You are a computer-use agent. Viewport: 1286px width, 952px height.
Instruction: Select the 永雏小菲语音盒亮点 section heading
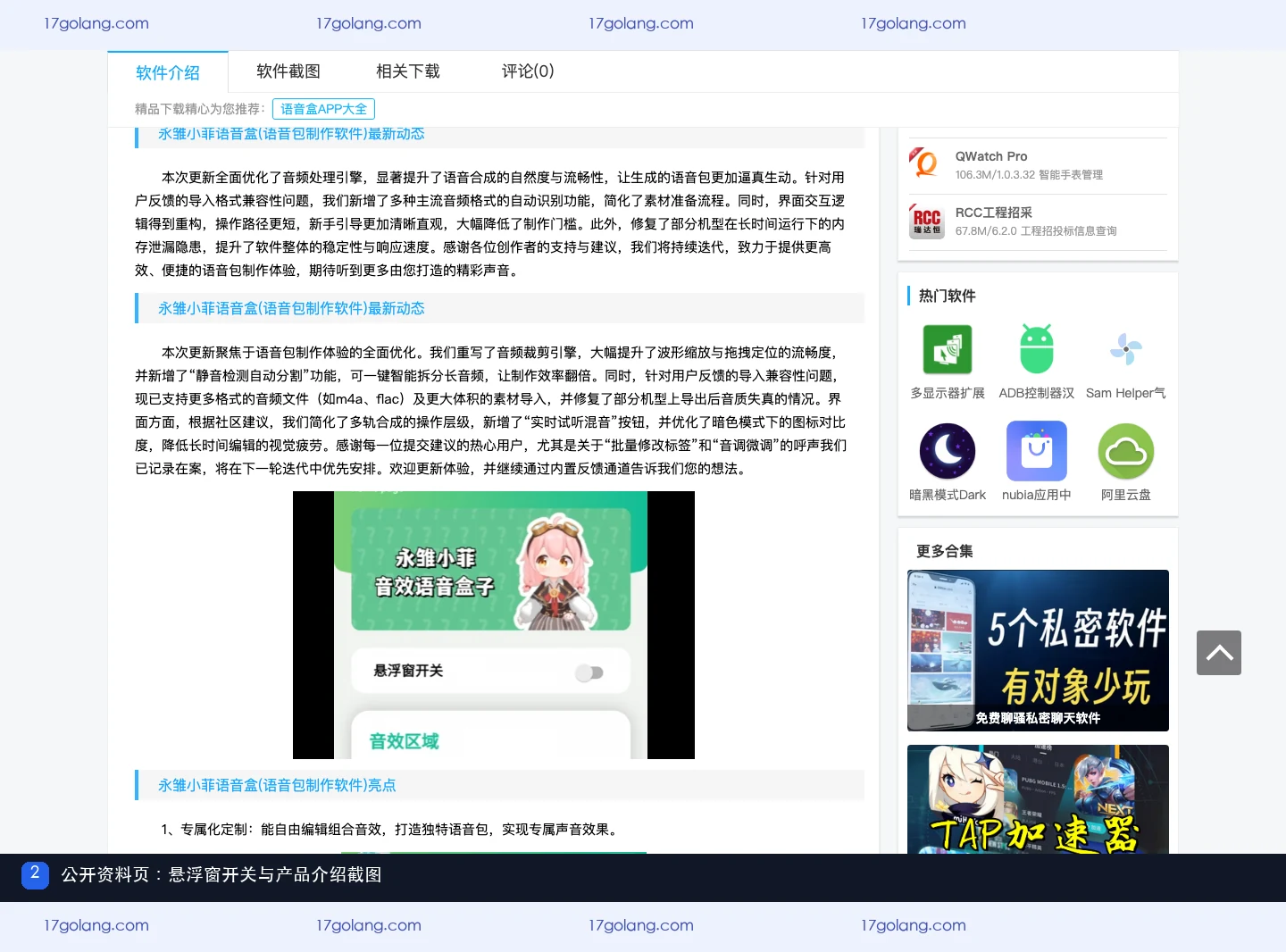click(277, 785)
